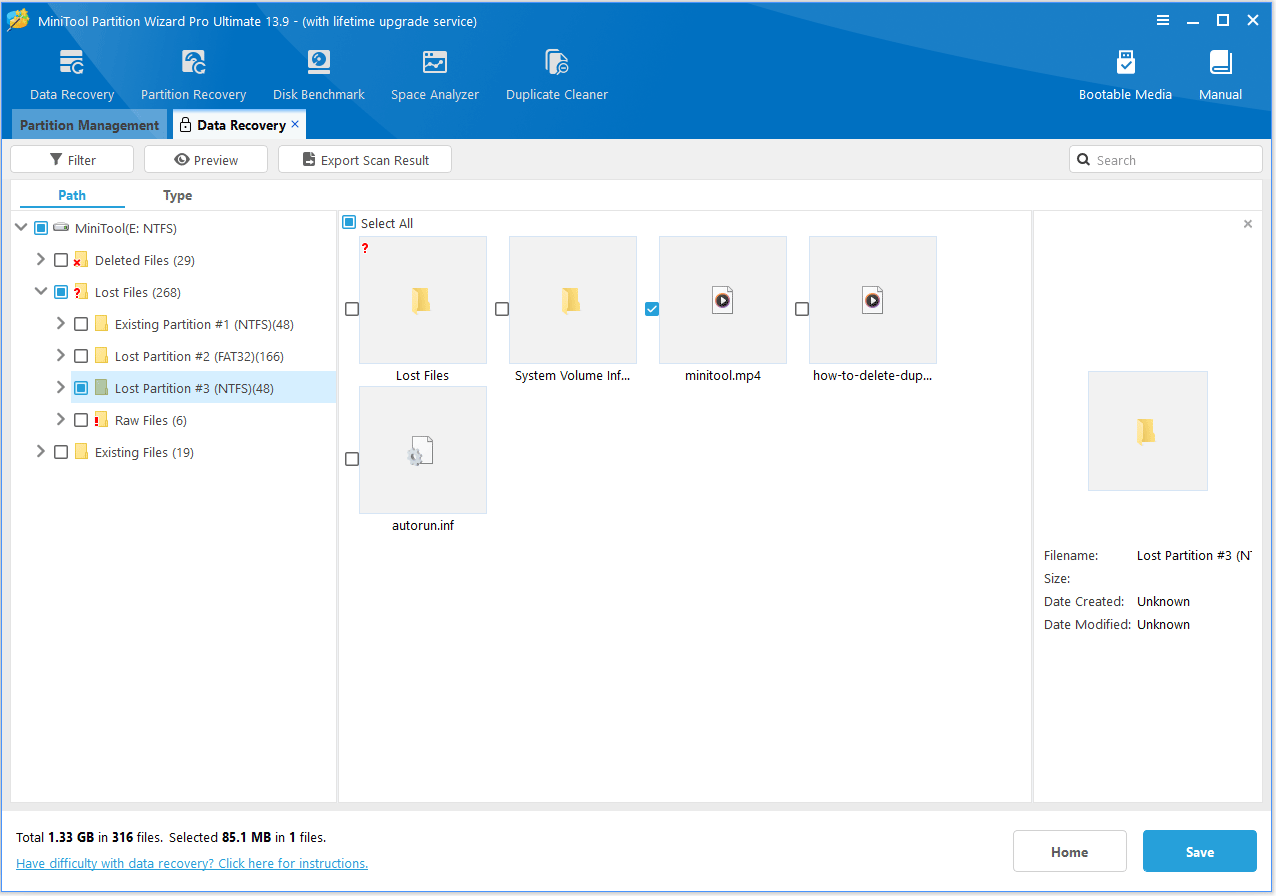Click the Save button
Screen dimensions: 1276x896
click(x=1200, y=852)
